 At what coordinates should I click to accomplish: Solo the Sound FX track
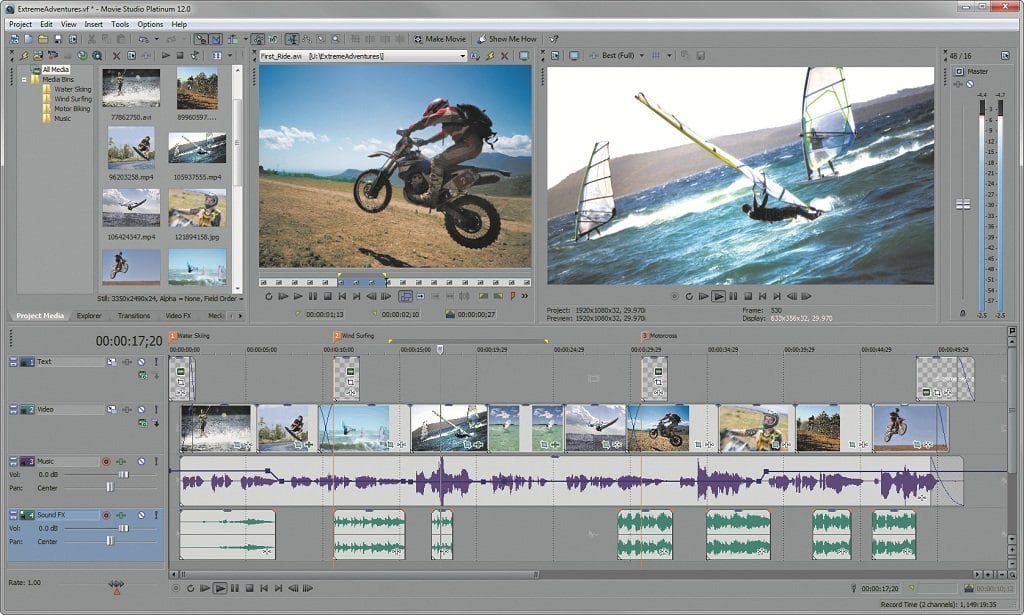156,515
